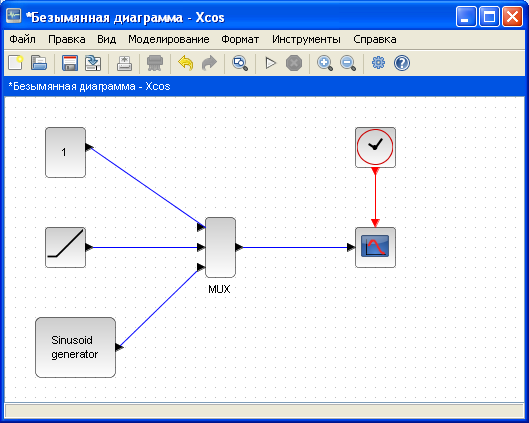Screen dimensions: 529x423
Task: Select the Sinusoid generator block
Action: pyautogui.click(x=76, y=347)
